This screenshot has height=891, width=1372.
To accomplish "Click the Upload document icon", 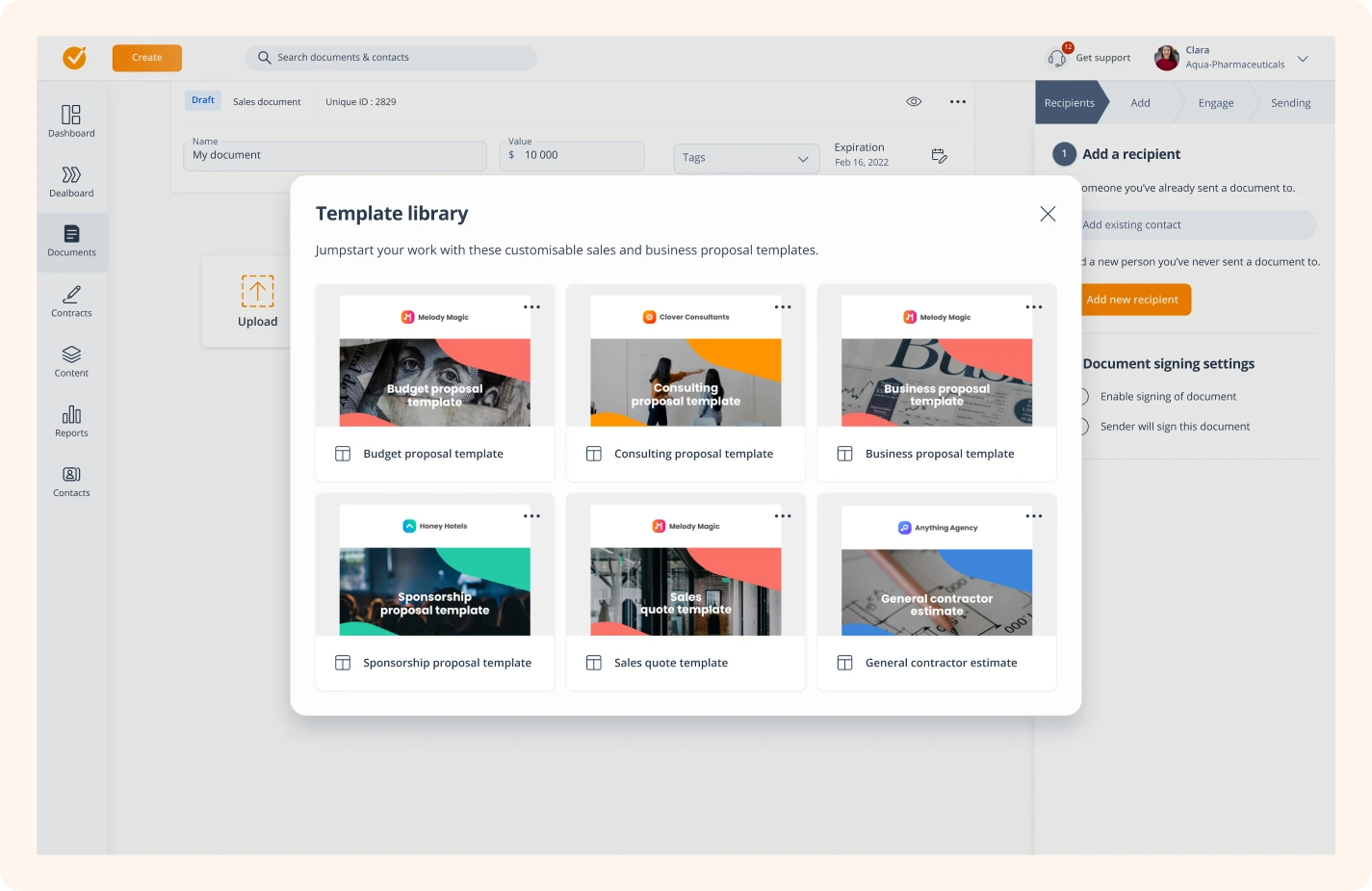I will [x=257, y=289].
